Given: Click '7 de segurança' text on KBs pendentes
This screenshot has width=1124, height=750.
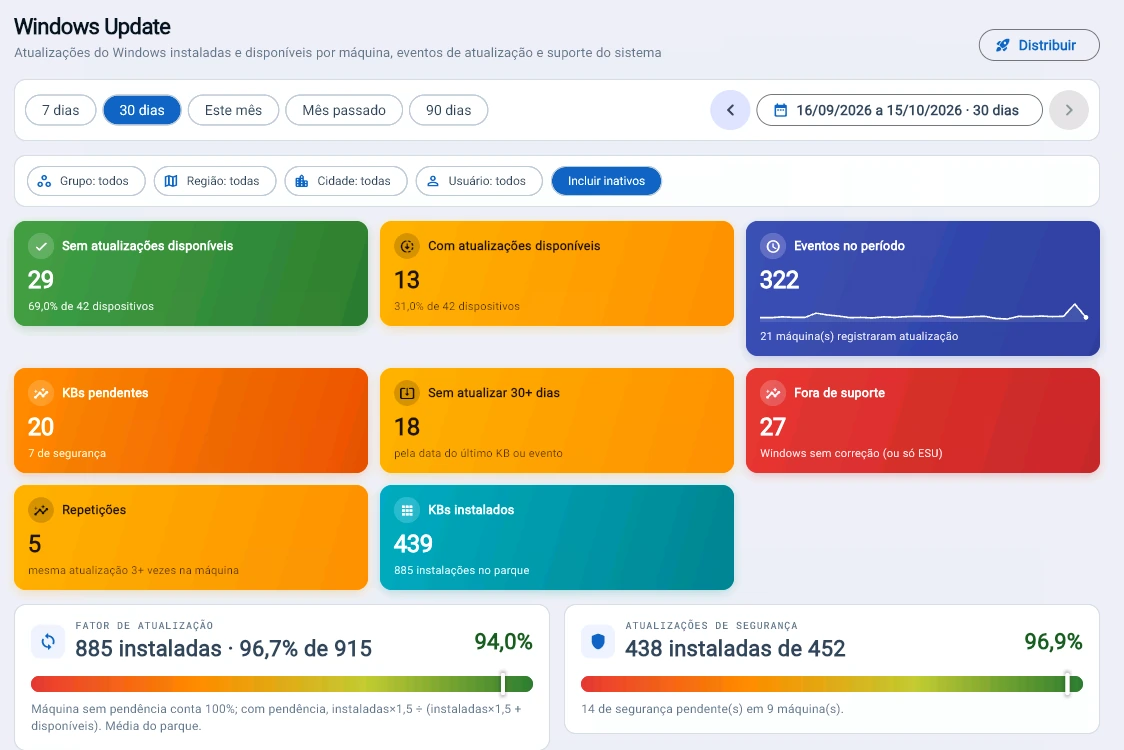Looking at the screenshot, I should (x=67, y=453).
